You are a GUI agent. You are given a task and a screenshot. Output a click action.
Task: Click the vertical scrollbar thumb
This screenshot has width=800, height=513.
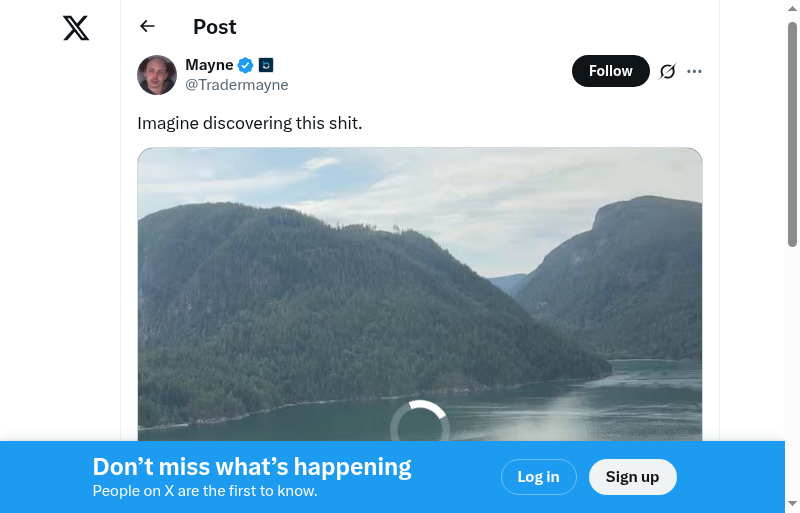tap(792, 130)
